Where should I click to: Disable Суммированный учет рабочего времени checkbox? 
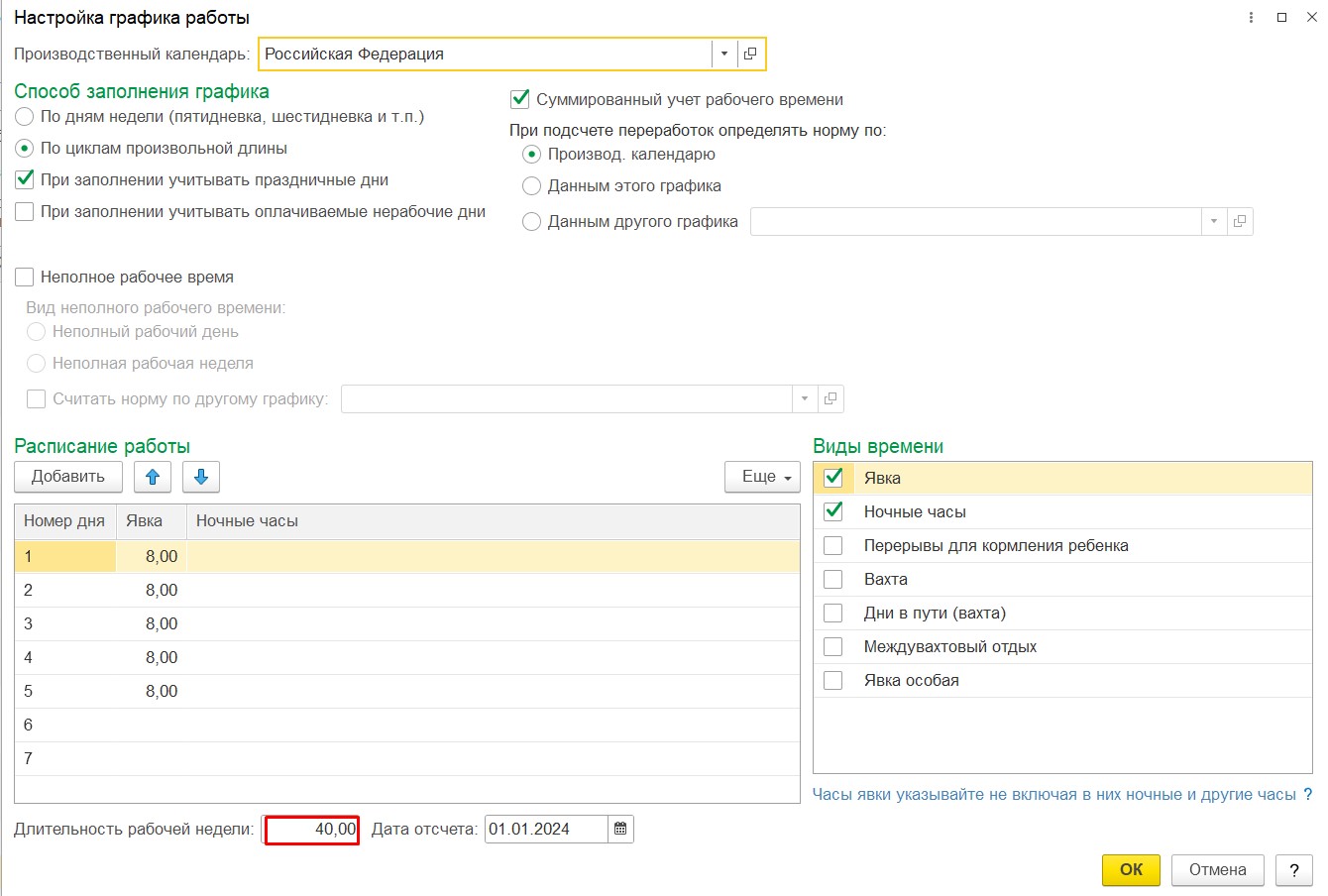point(520,99)
